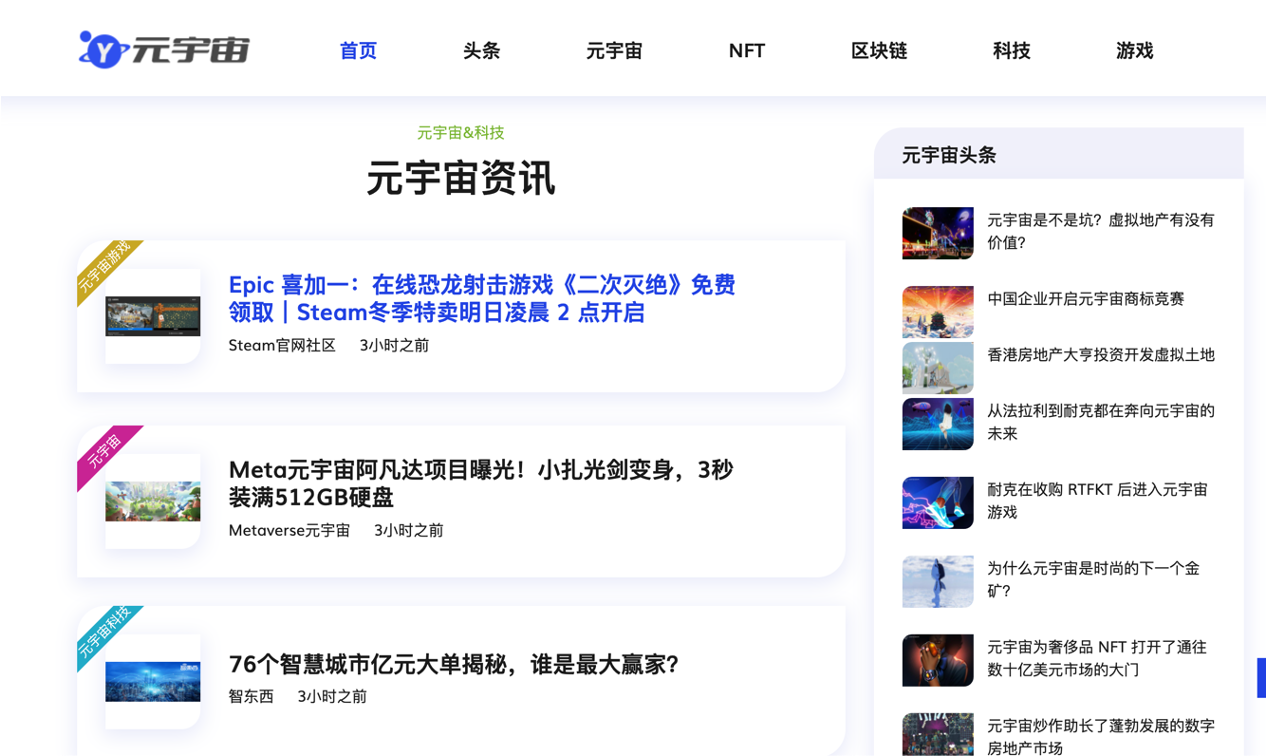This screenshot has width=1266, height=756.
Task: Open the NFT navigation section
Action: tap(746, 51)
